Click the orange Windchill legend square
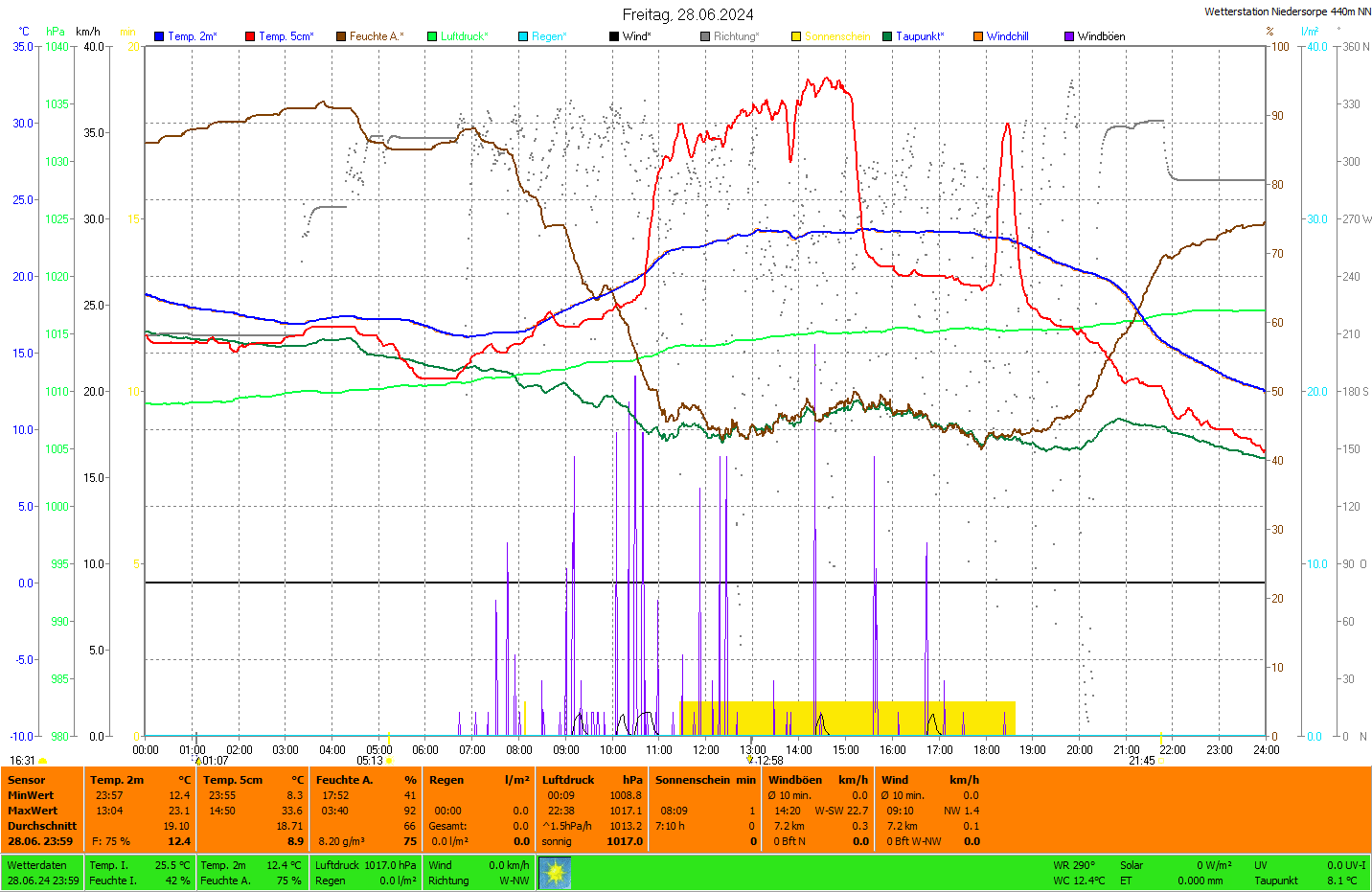 click(x=978, y=36)
